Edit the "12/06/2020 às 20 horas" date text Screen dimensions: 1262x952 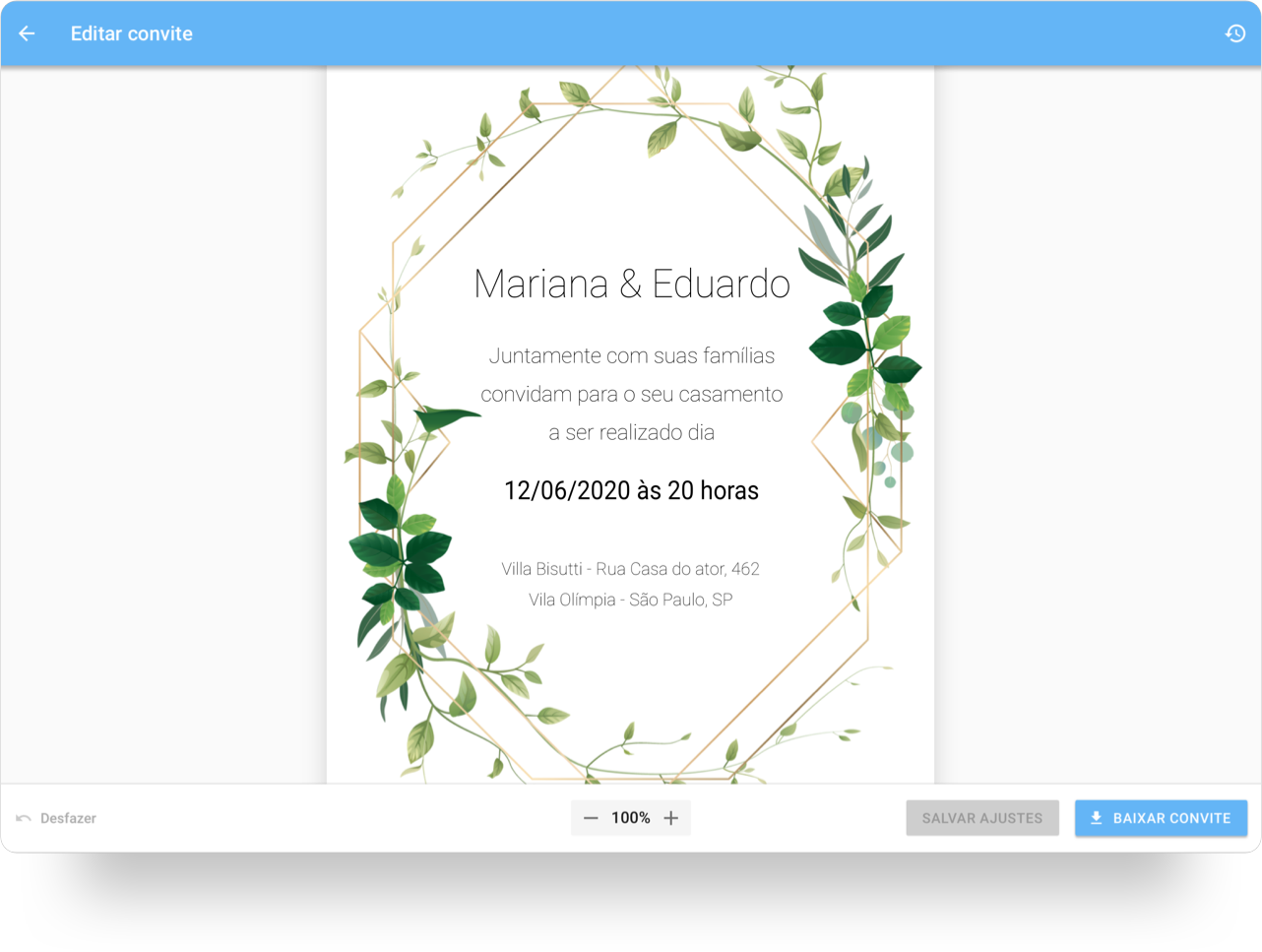[x=632, y=489]
